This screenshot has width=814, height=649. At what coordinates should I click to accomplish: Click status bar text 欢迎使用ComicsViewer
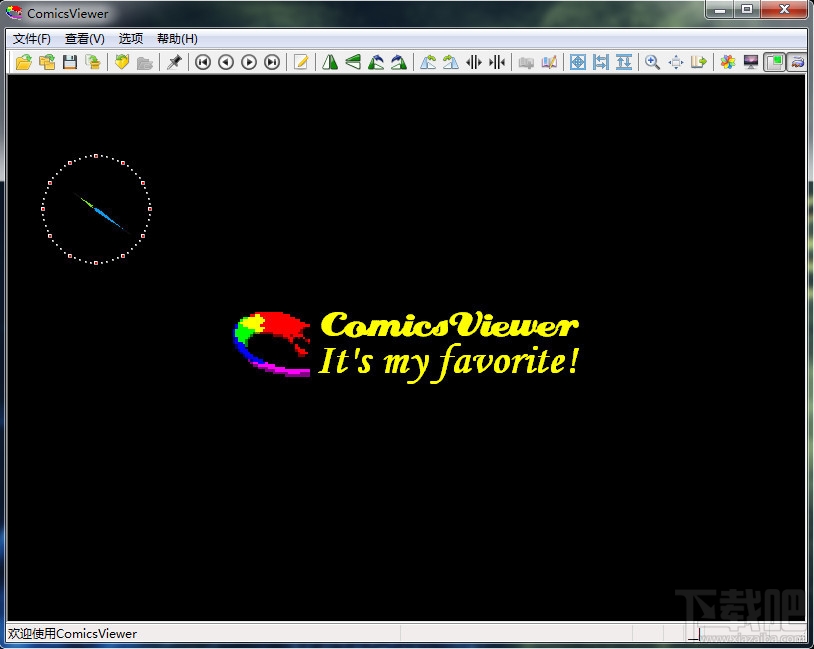click(73, 633)
